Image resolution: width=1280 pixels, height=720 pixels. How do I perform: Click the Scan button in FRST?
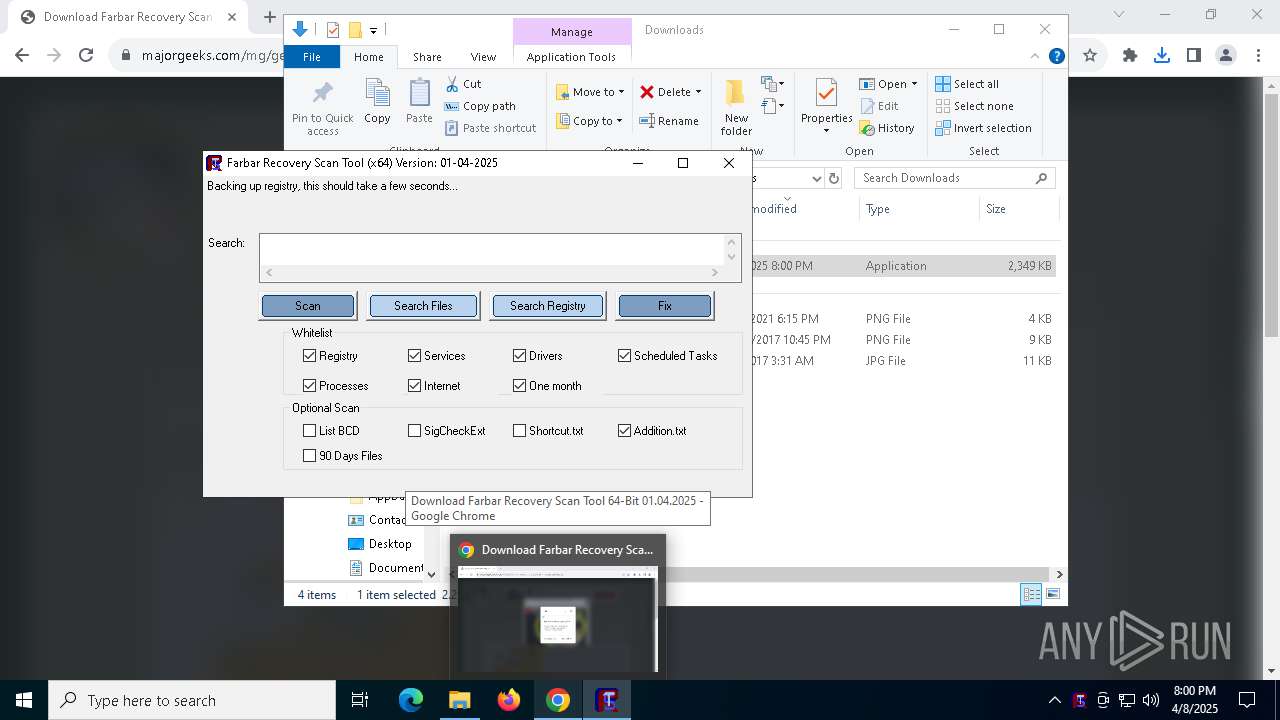pyautogui.click(x=308, y=306)
